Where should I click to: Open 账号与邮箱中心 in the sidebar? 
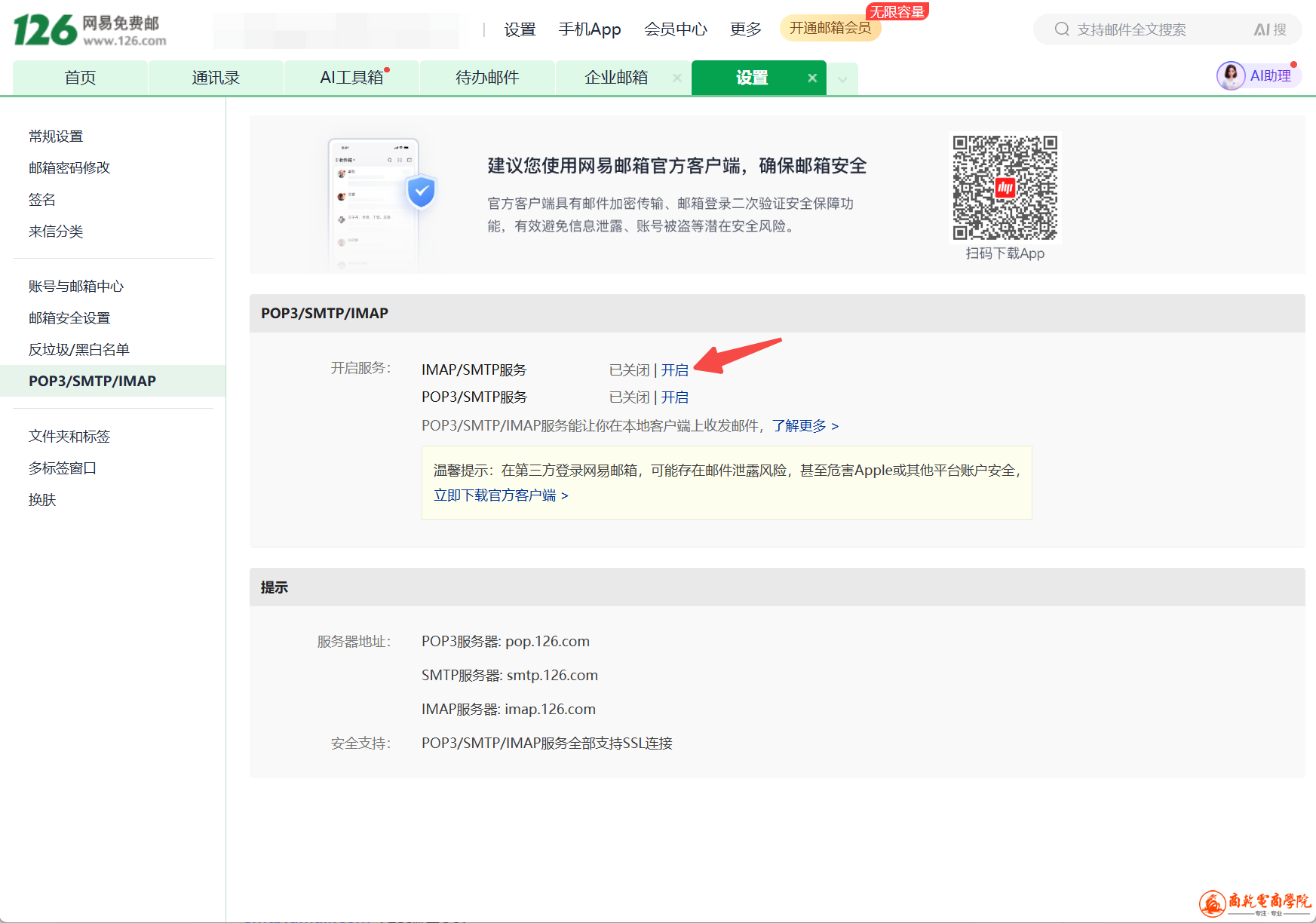(76, 287)
